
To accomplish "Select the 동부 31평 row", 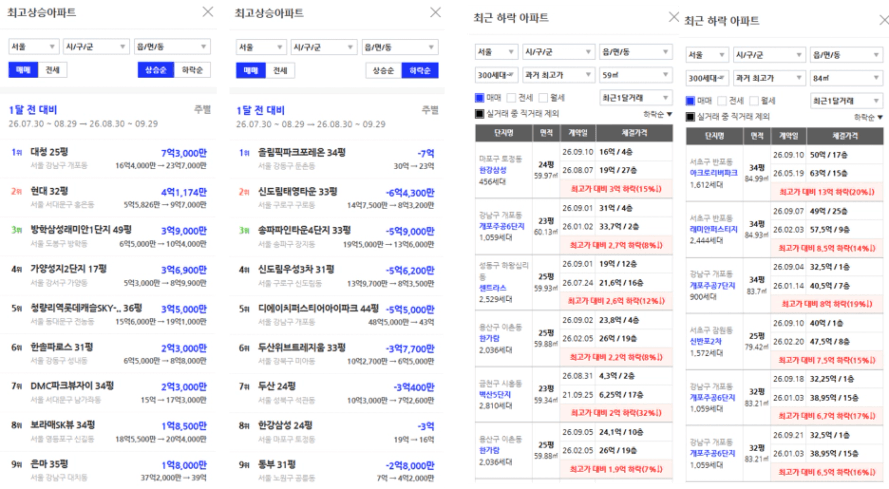I will coord(337,471).
